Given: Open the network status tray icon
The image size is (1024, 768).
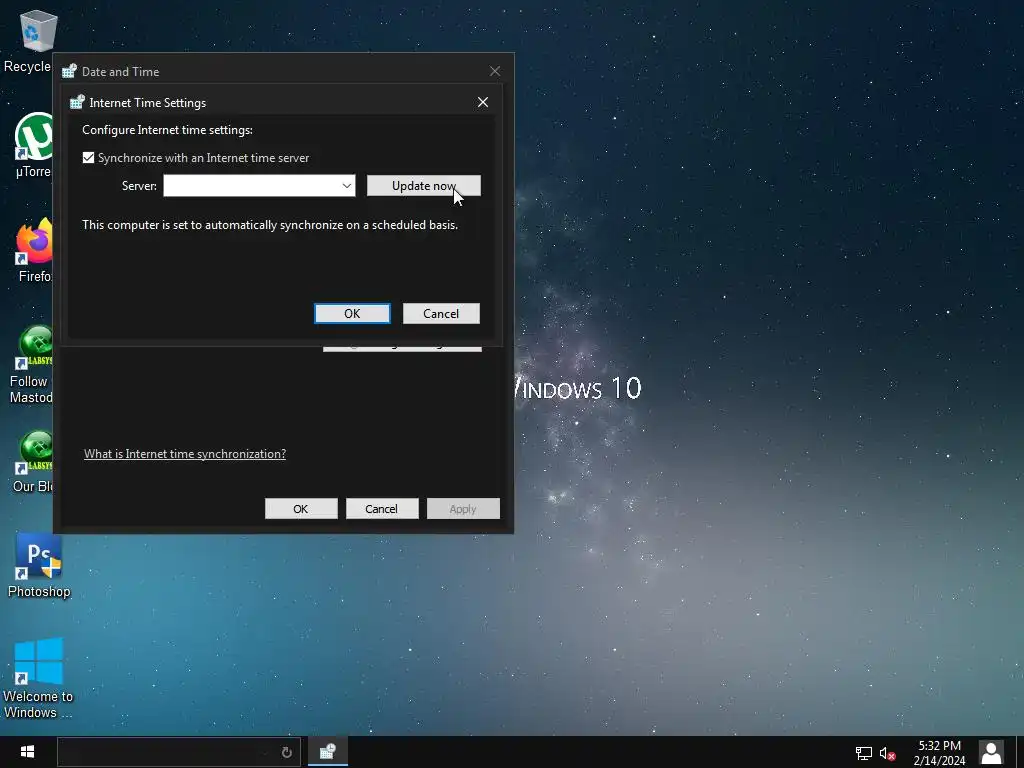Looking at the screenshot, I should (863, 754).
